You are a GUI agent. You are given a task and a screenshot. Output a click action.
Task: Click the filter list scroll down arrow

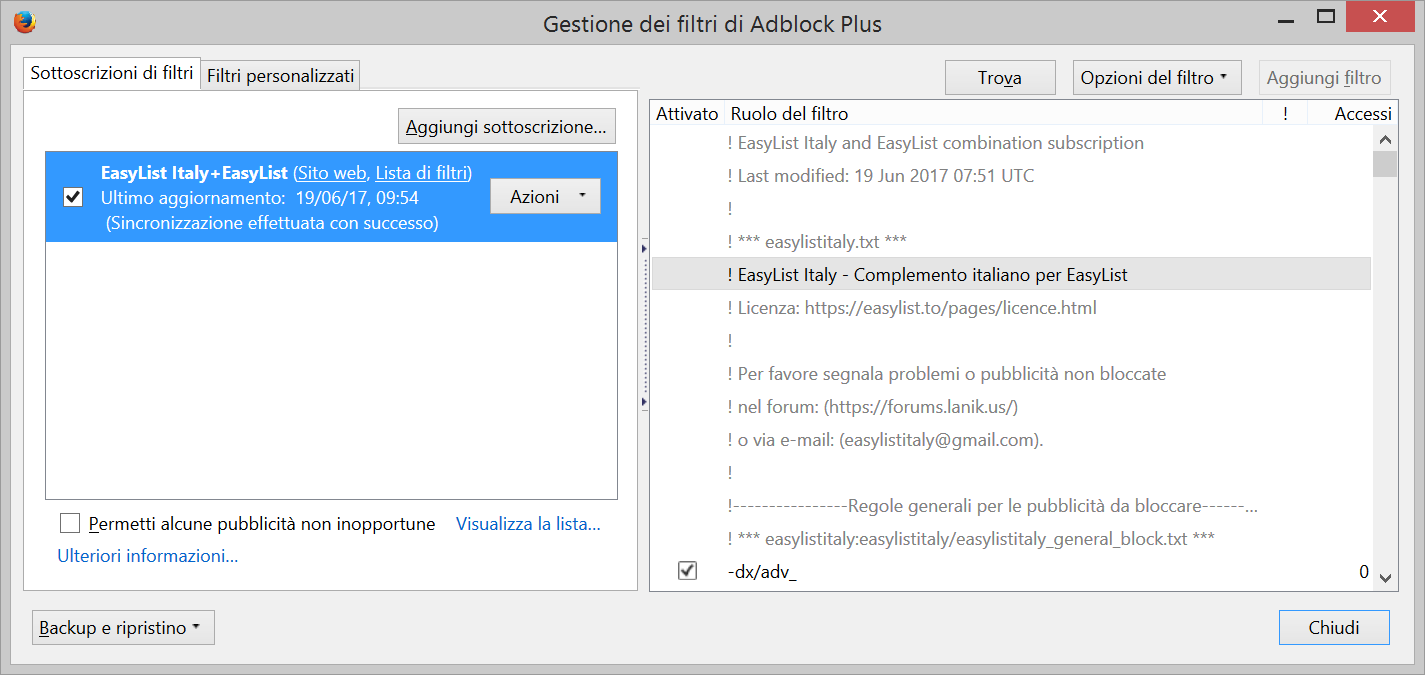(x=1385, y=577)
